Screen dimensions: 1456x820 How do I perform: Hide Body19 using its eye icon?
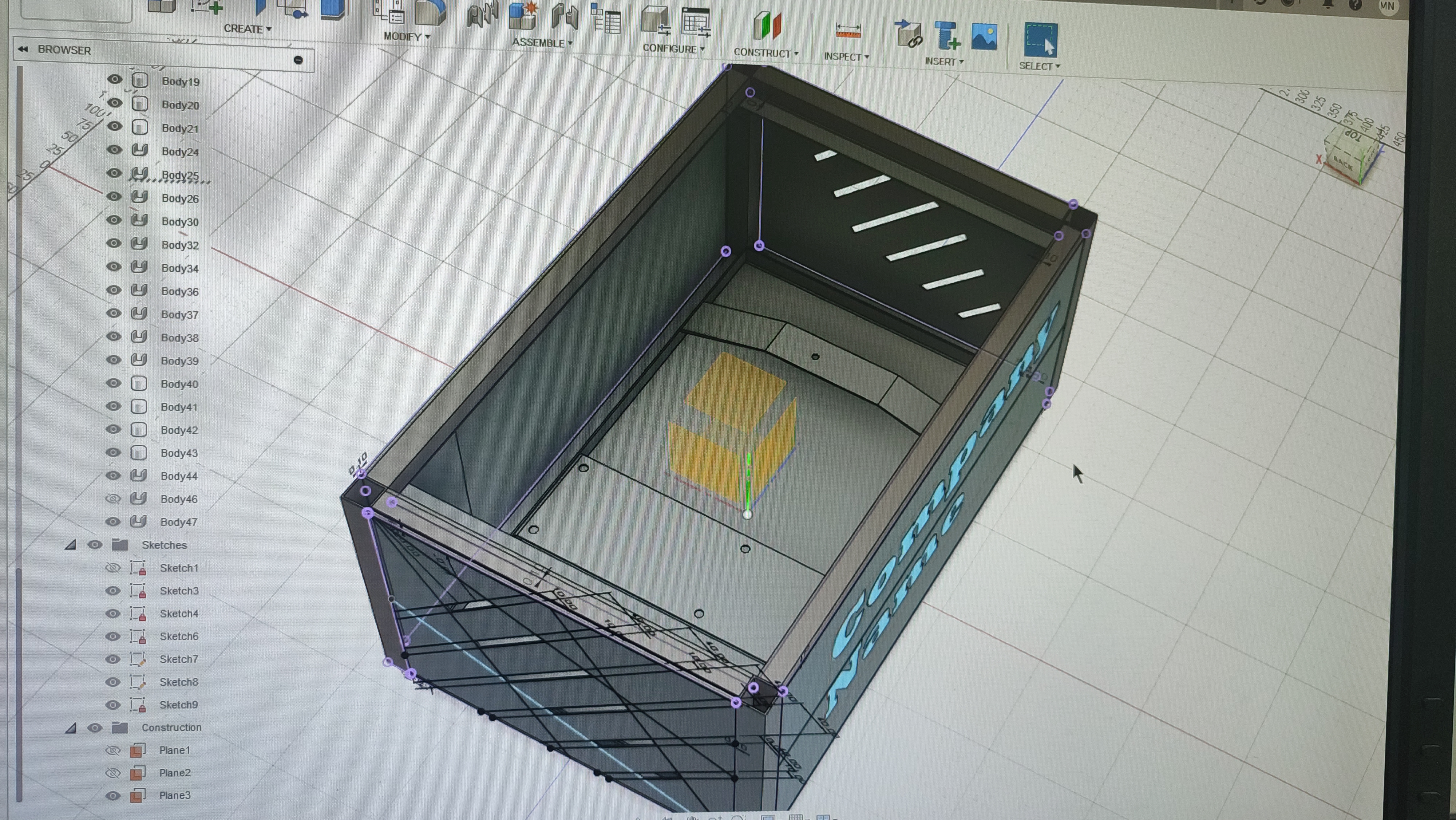(x=115, y=80)
